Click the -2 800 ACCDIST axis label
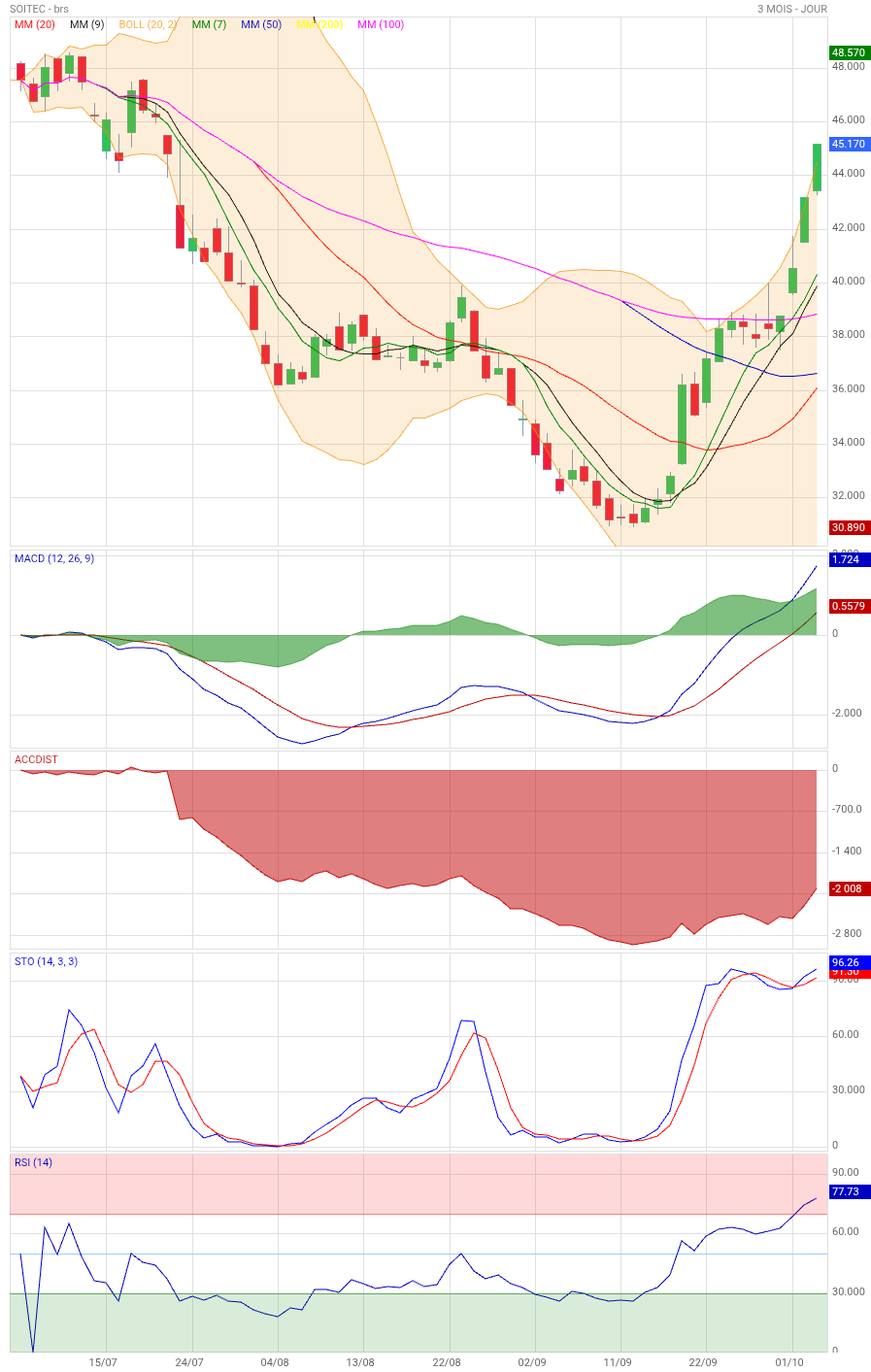 [847, 934]
